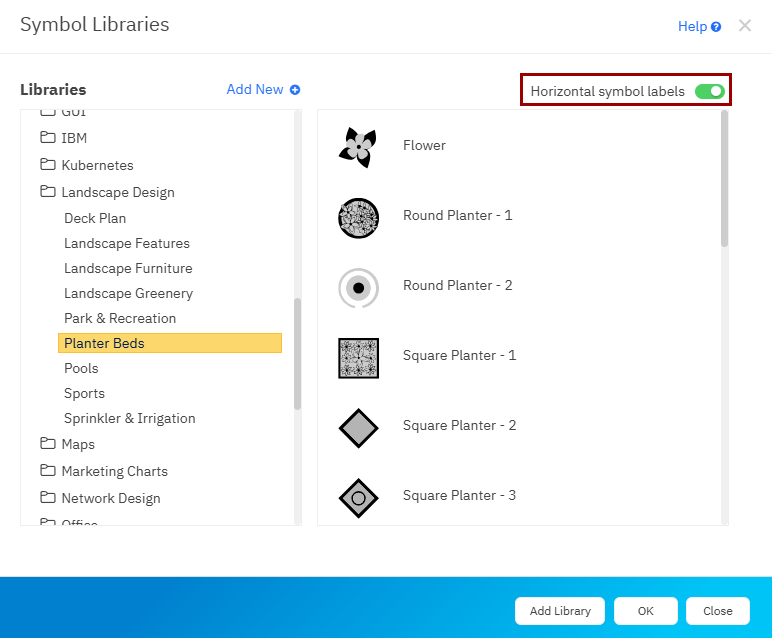Open the Sprinkler & Irrigation library
Image resolution: width=772 pixels, height=638 pixels.
[x=129, y=418]
